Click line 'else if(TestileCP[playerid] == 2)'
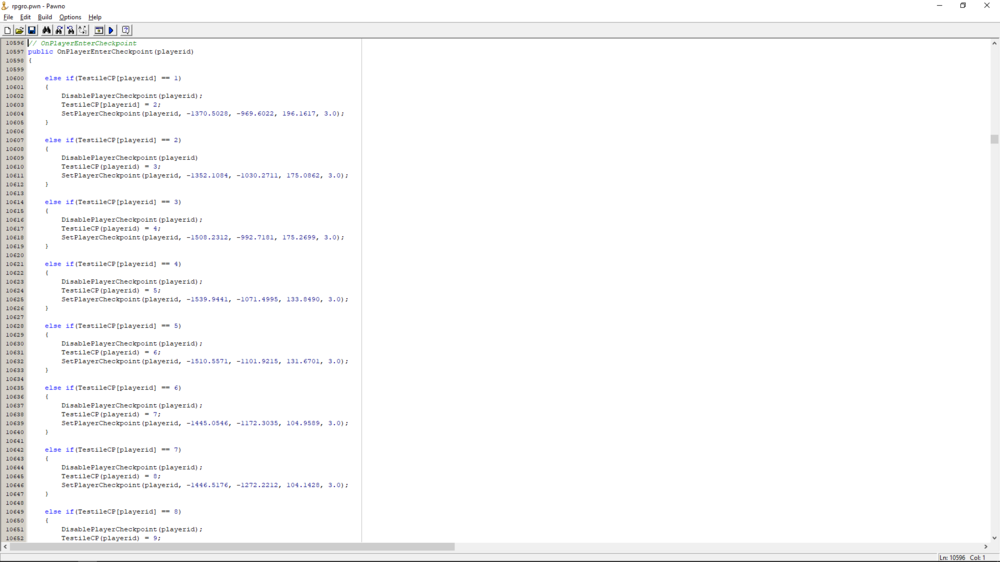This screenshot has width=1000, height=562. coord(113,140)
